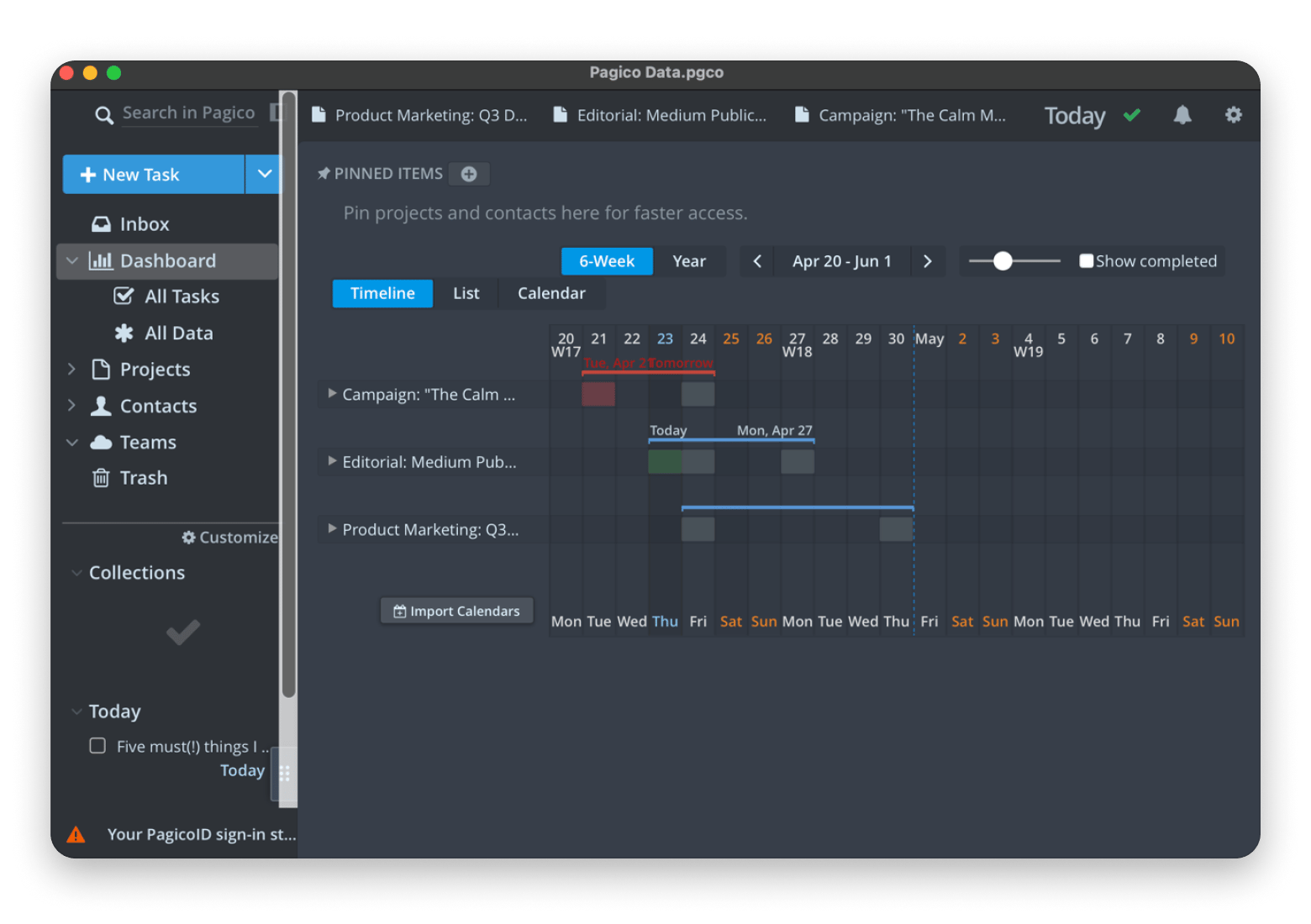The height and width of the screenshot is (924, 1311).
Task: Select the 6-Week range tab
Action: click(607, 261)
